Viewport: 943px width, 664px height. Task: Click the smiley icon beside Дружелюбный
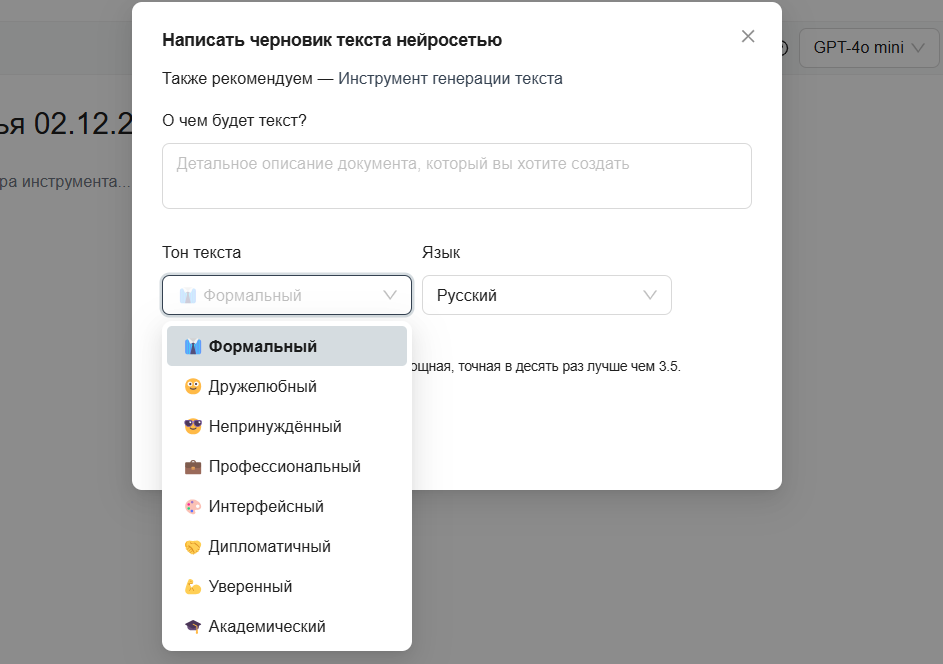click(x=192, y=386)
